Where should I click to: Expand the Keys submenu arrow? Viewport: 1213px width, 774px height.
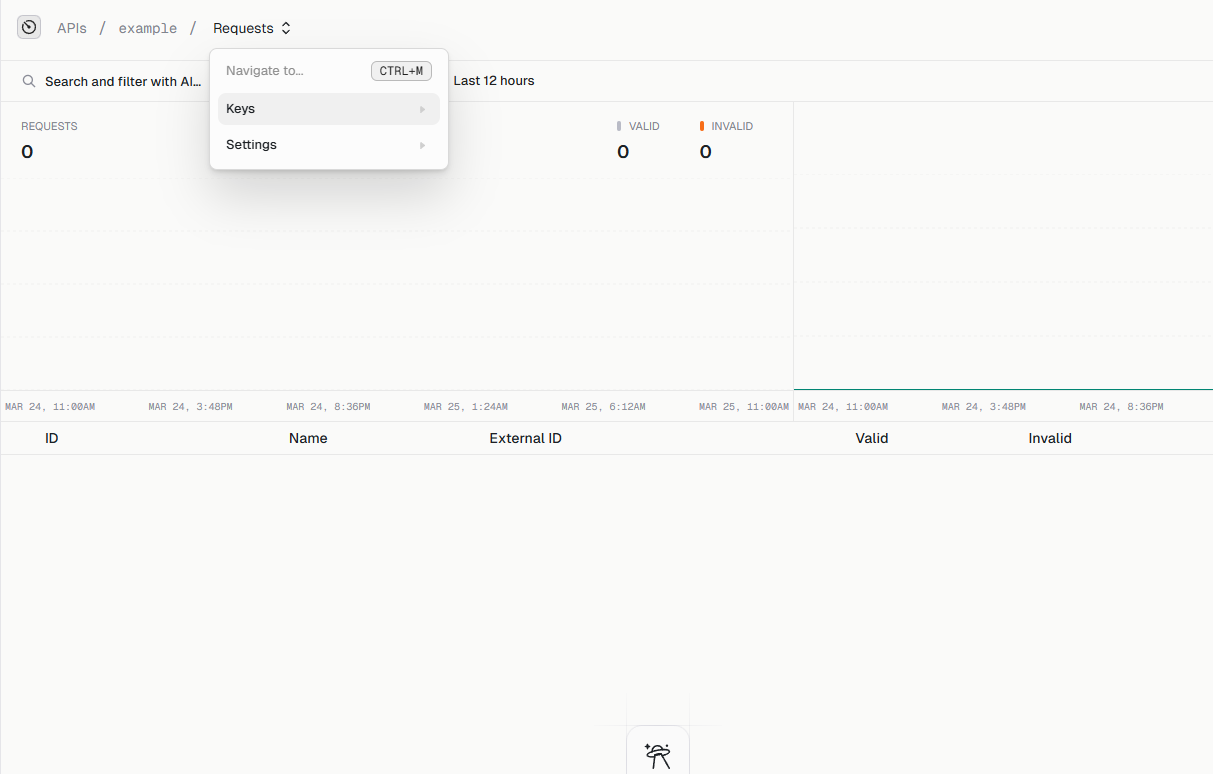422,108
